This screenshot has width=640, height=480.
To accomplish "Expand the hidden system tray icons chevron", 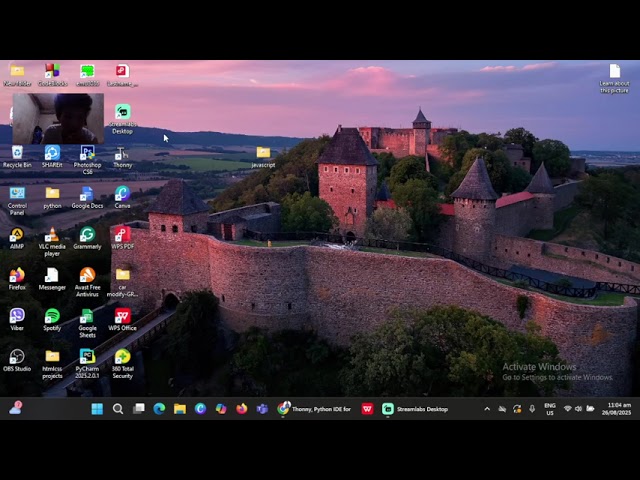I will [x=487, y=409].
